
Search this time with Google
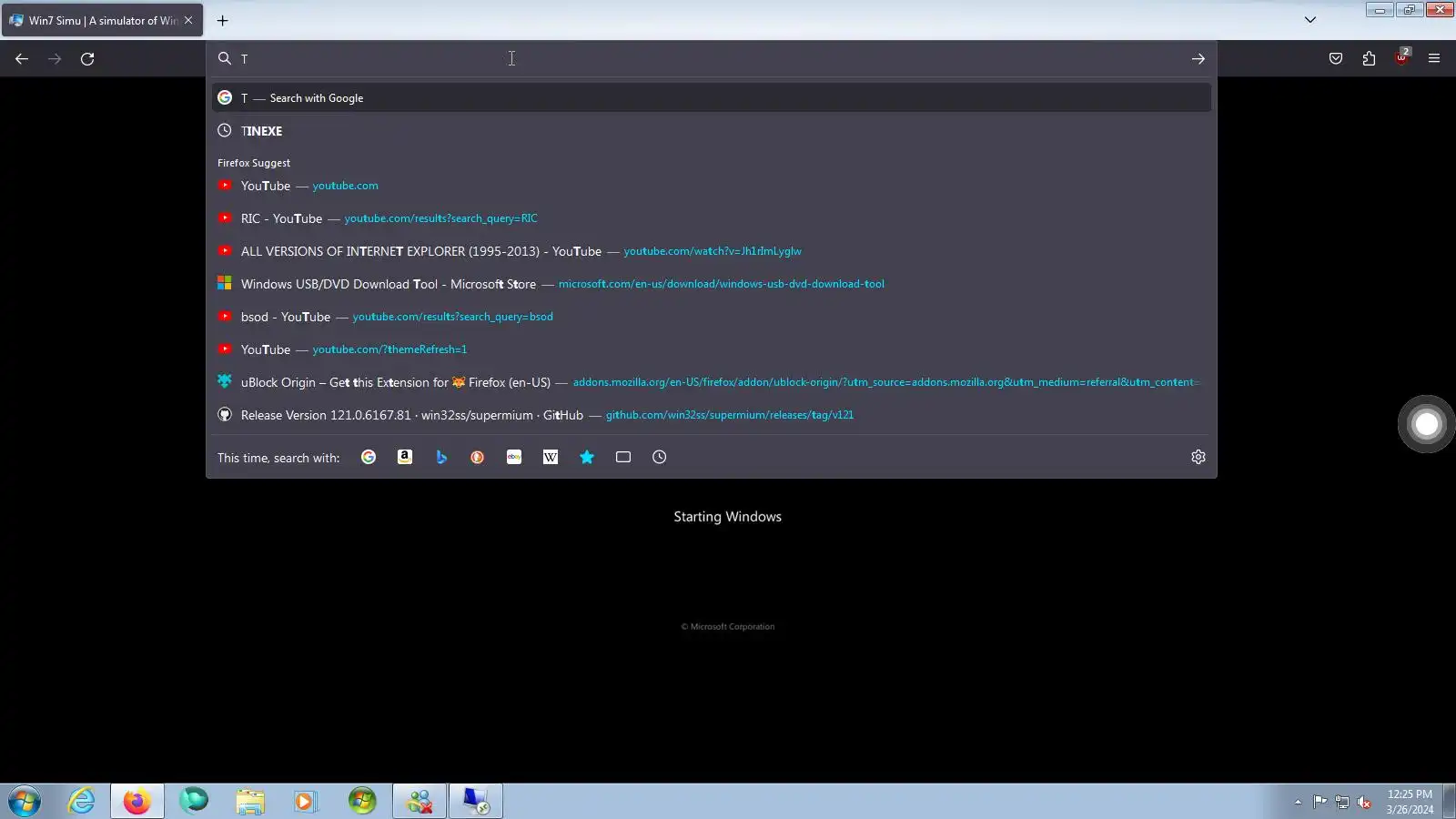[x=369, y=457]
